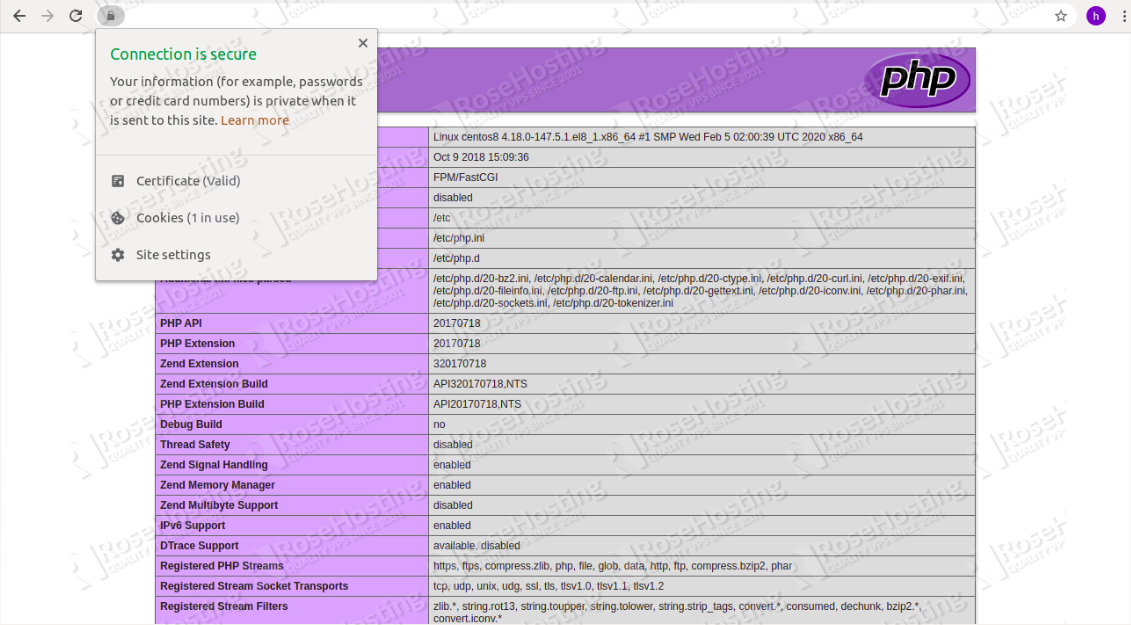Select the 'Zend Extension Build' label cell
Viewport: 1131px width, 625px height.
213,384
